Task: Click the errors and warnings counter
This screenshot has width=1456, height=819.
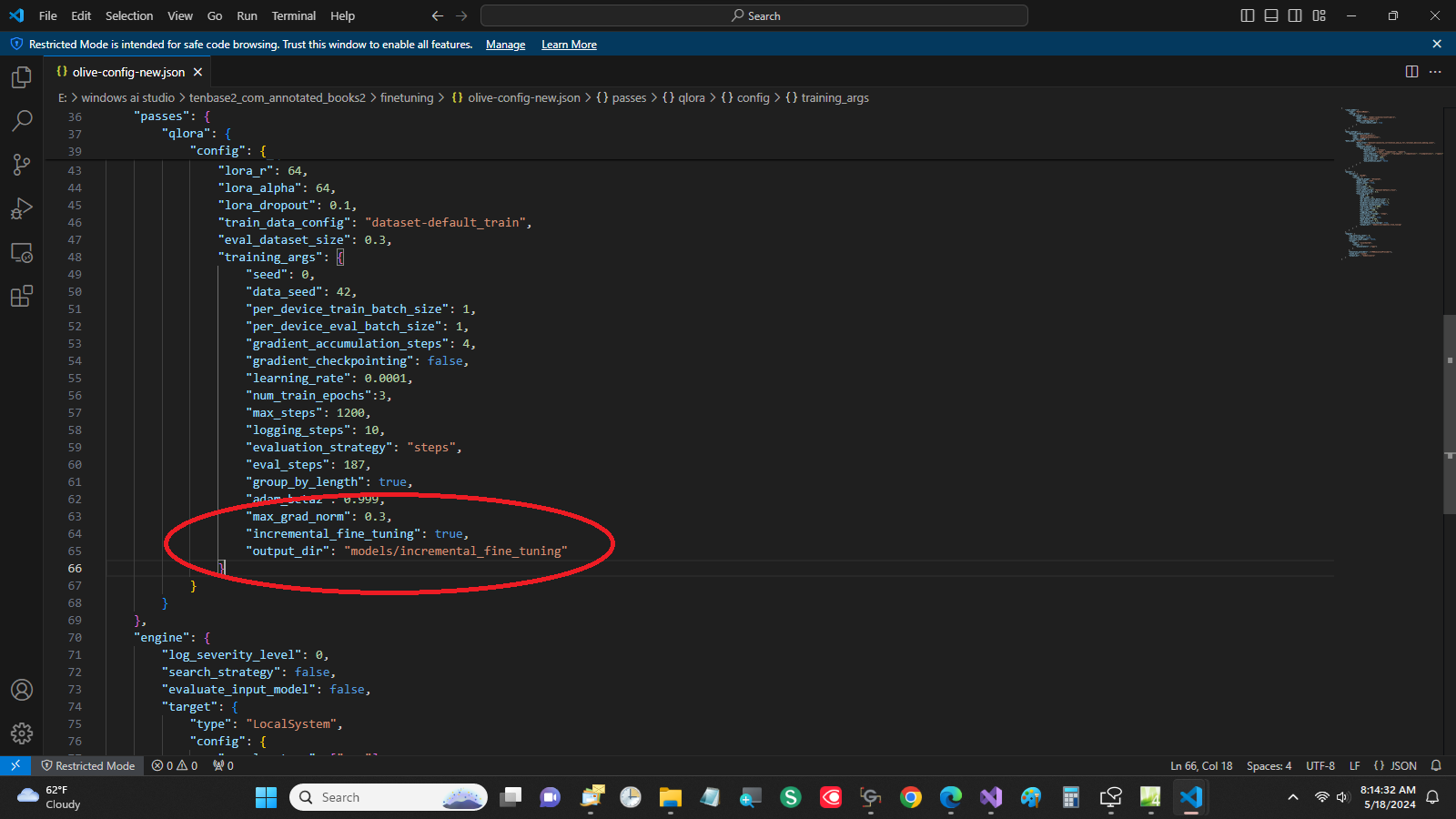Action: [x=174, y=765]
